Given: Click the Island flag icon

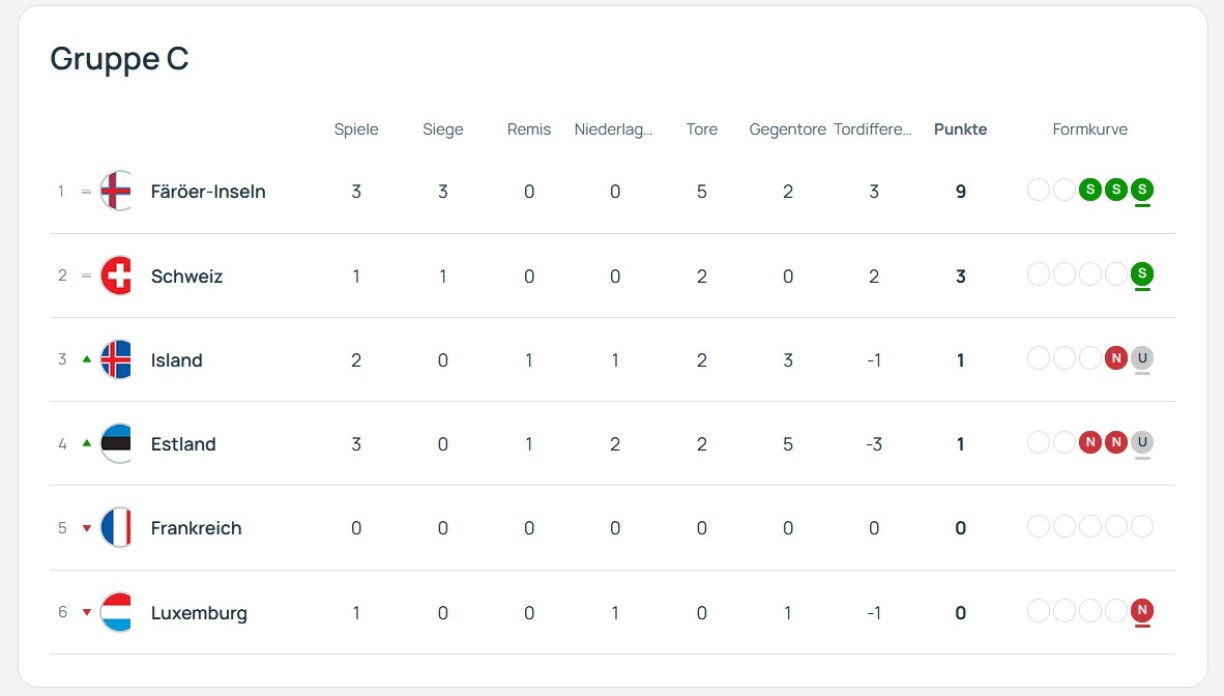Looking at the screenshot, I should point(116,360).
